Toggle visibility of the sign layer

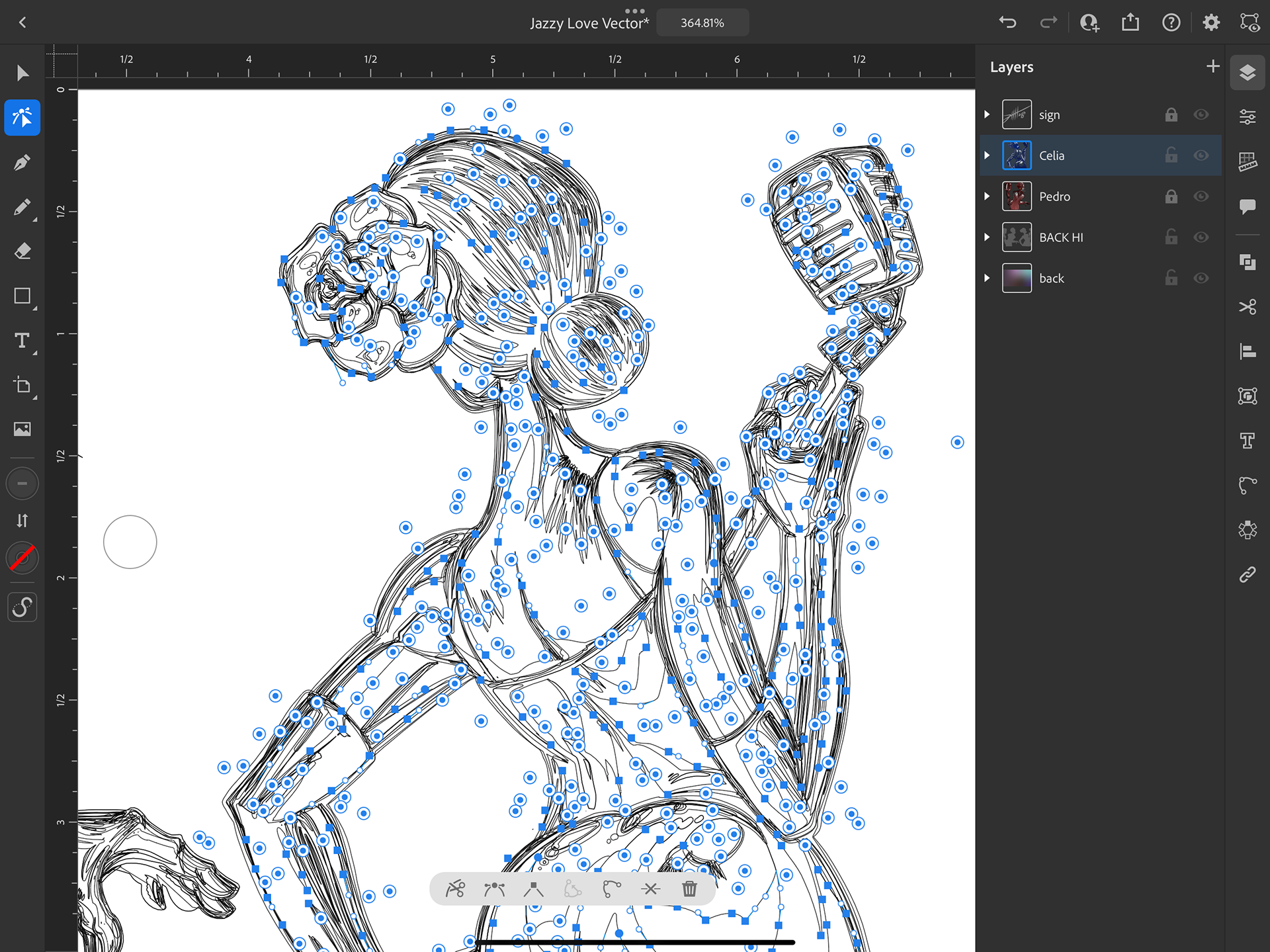[x=1201, y=114]
